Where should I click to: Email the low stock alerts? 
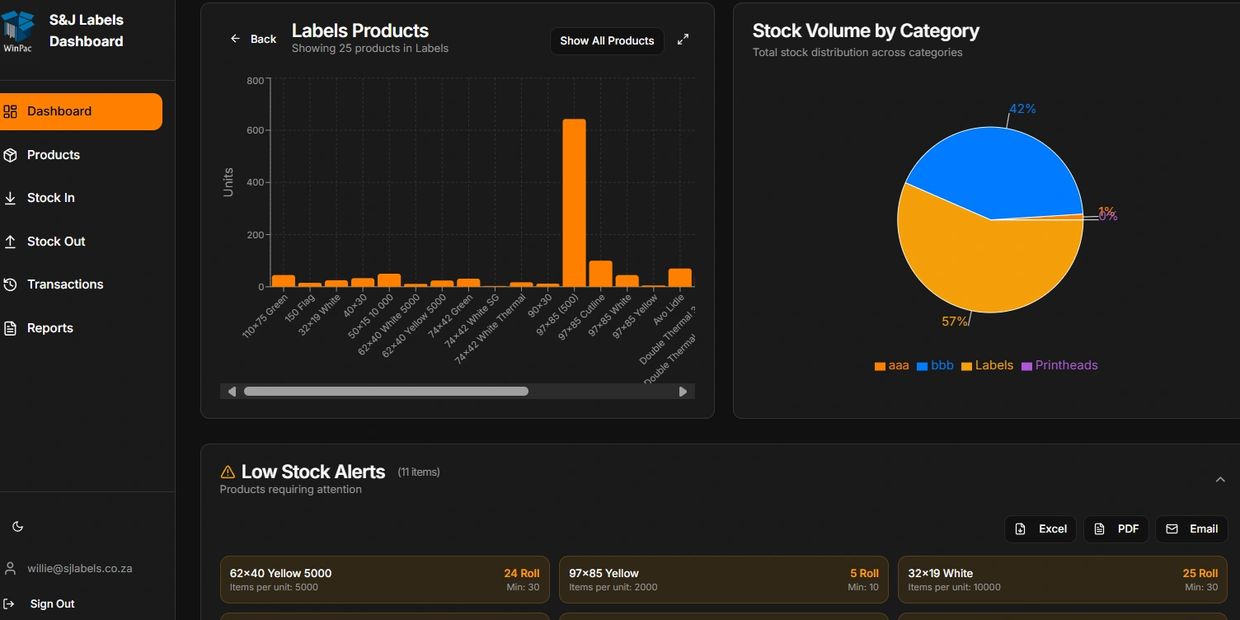point(1192,529)
